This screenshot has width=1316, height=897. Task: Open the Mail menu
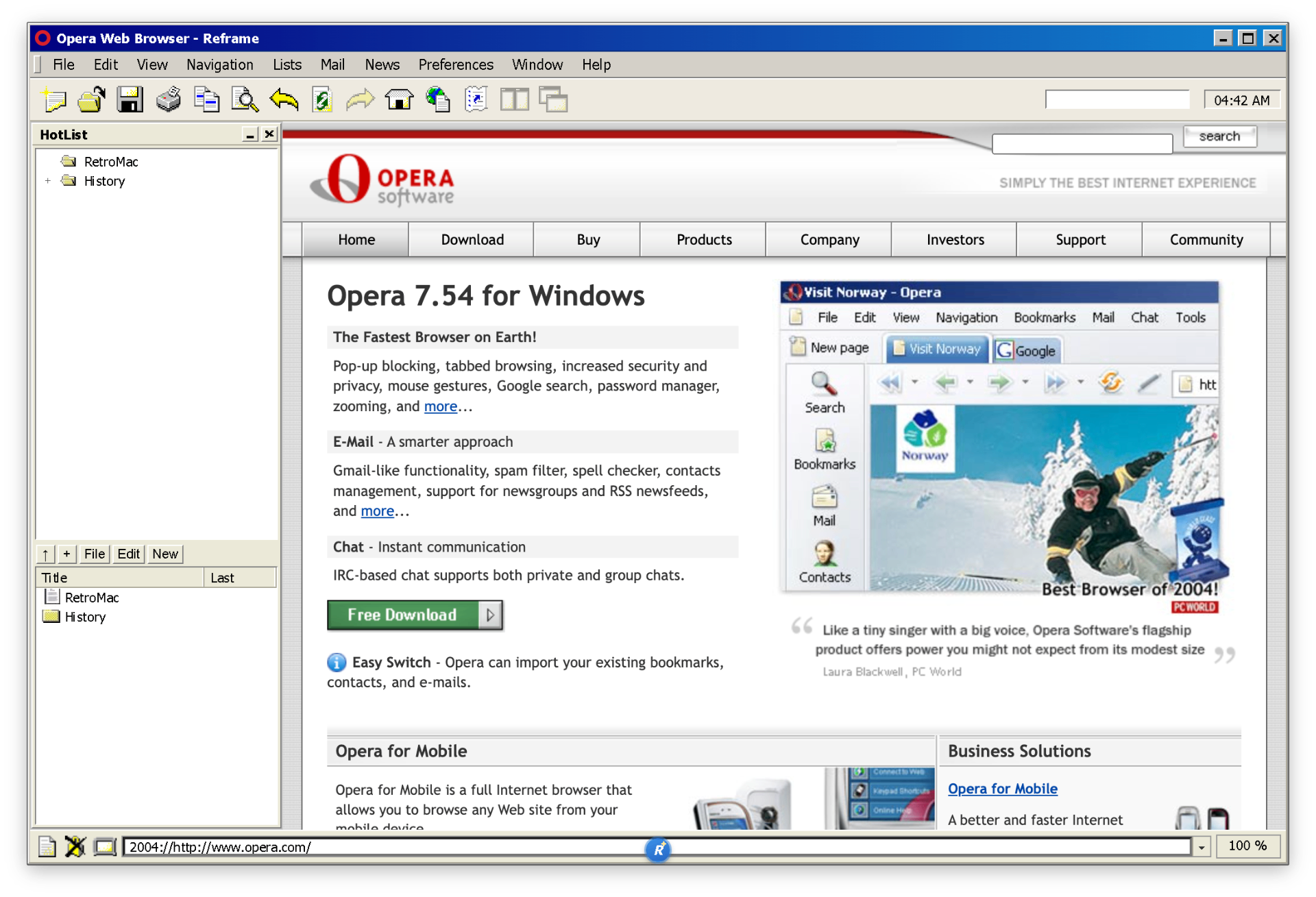332,64
